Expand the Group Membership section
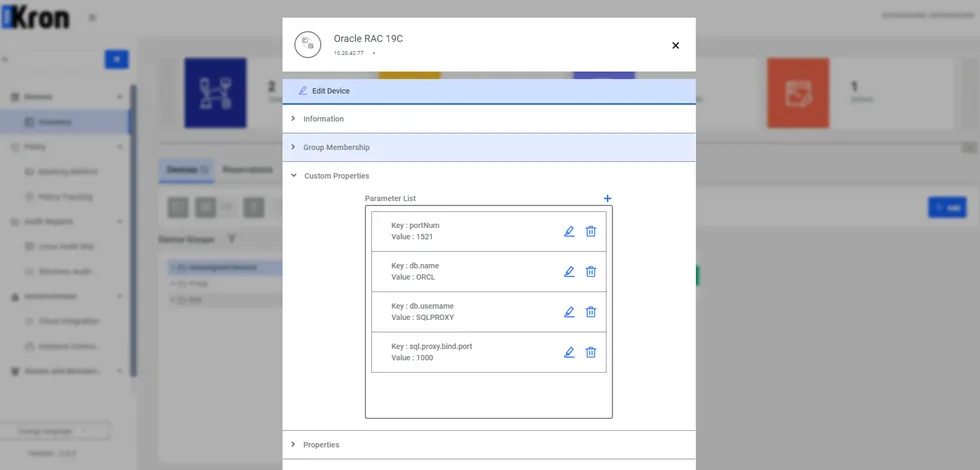This screenshot has width=980, height=470. (489, 148)
